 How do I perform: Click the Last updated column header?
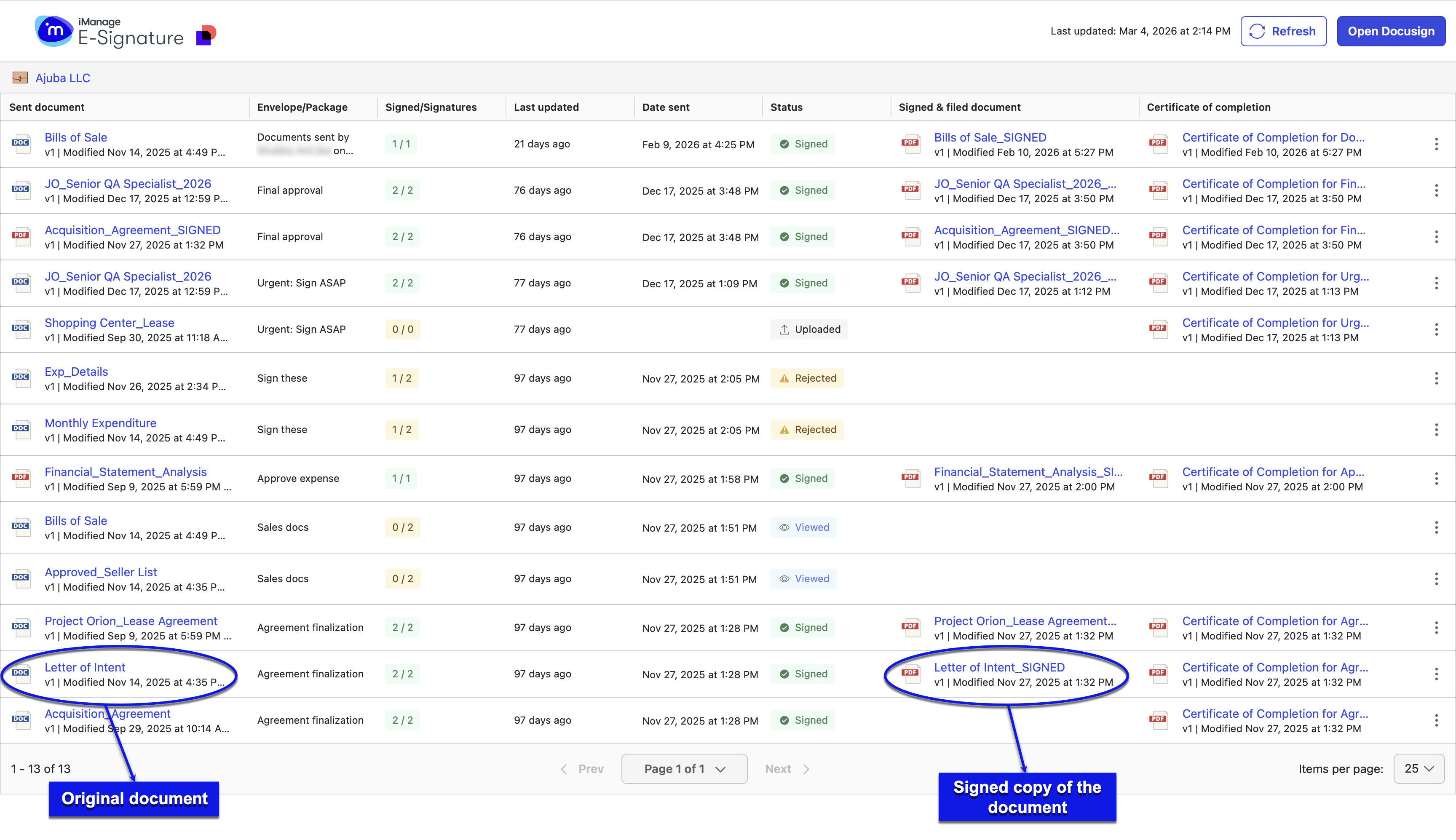tap(546, 107)
